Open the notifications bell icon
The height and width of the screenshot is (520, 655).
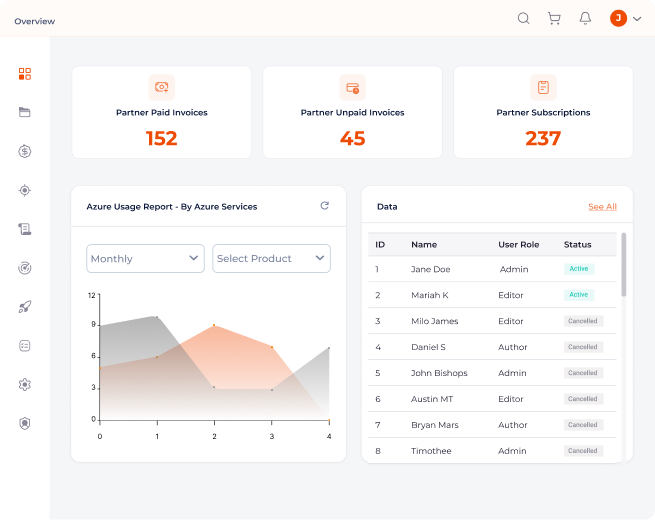click(x=585, y=18)
